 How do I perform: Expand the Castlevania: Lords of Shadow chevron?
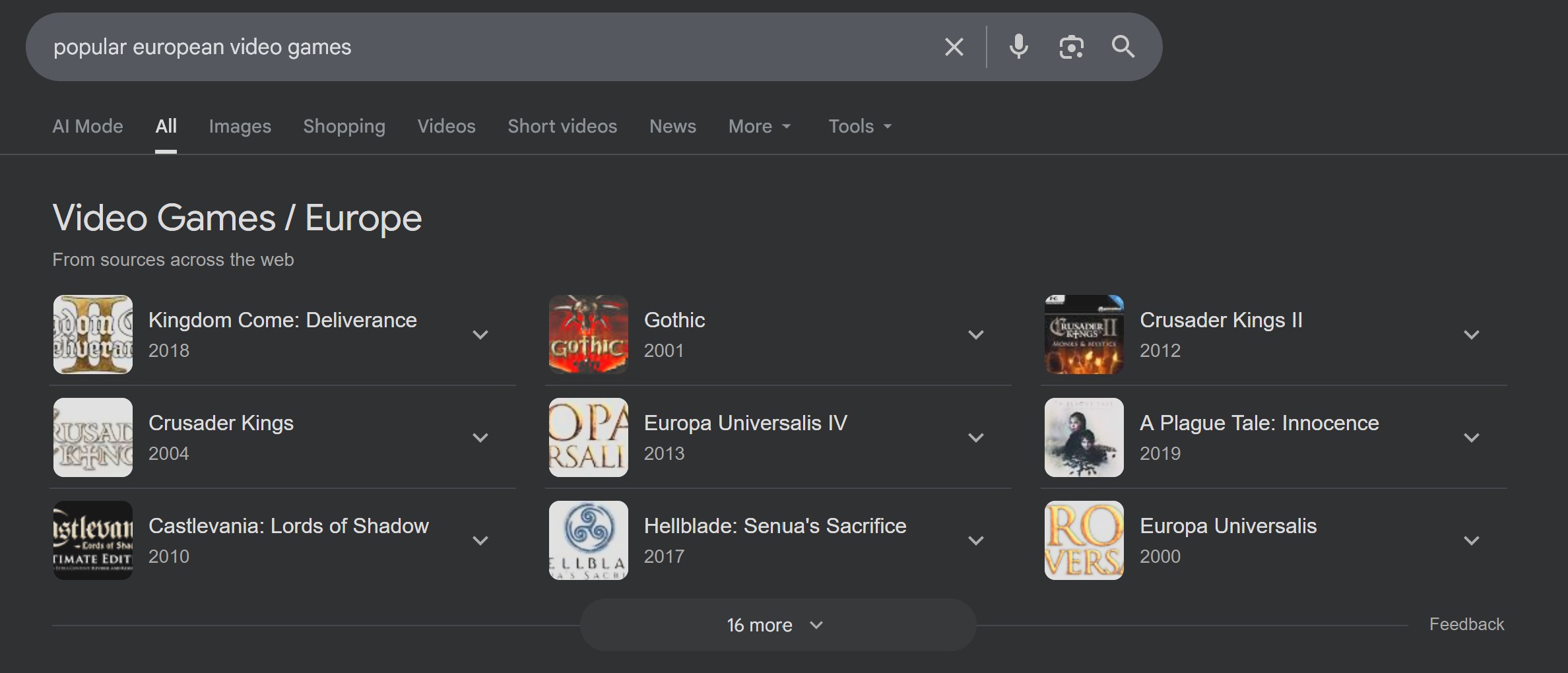point(480,540)
